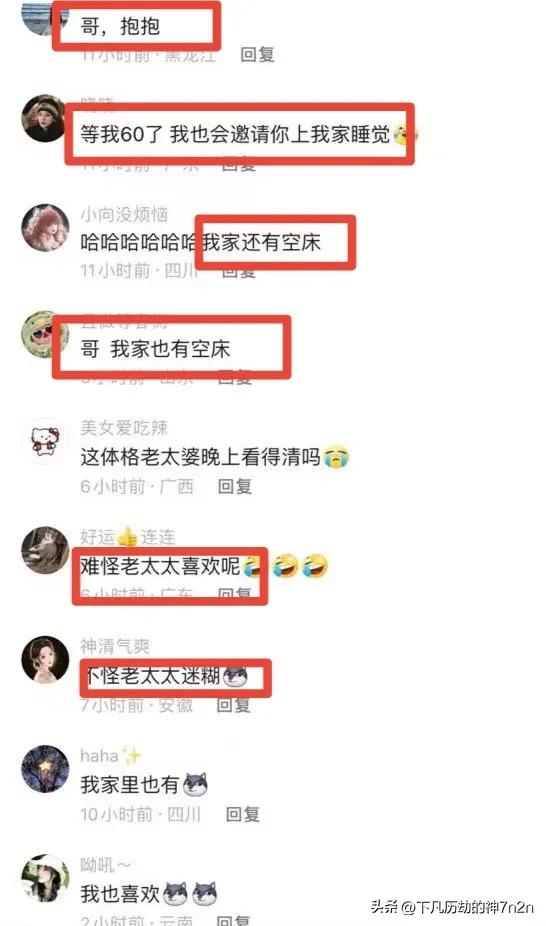Open the avatar of 好运连连
Viewport: 546px width, 926px height.
45,550
